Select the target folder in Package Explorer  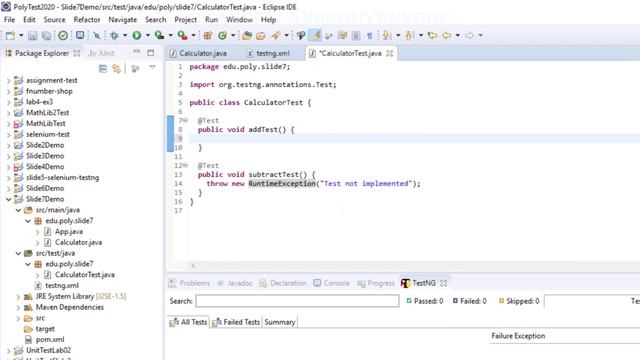tap(45, 329)
